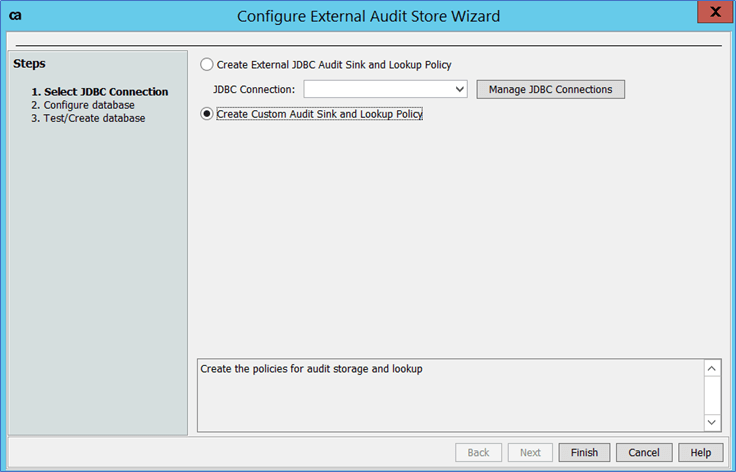The width and height of the screenshot is (736, 472).
Task: Click the Back button
Action: (478, 453)
